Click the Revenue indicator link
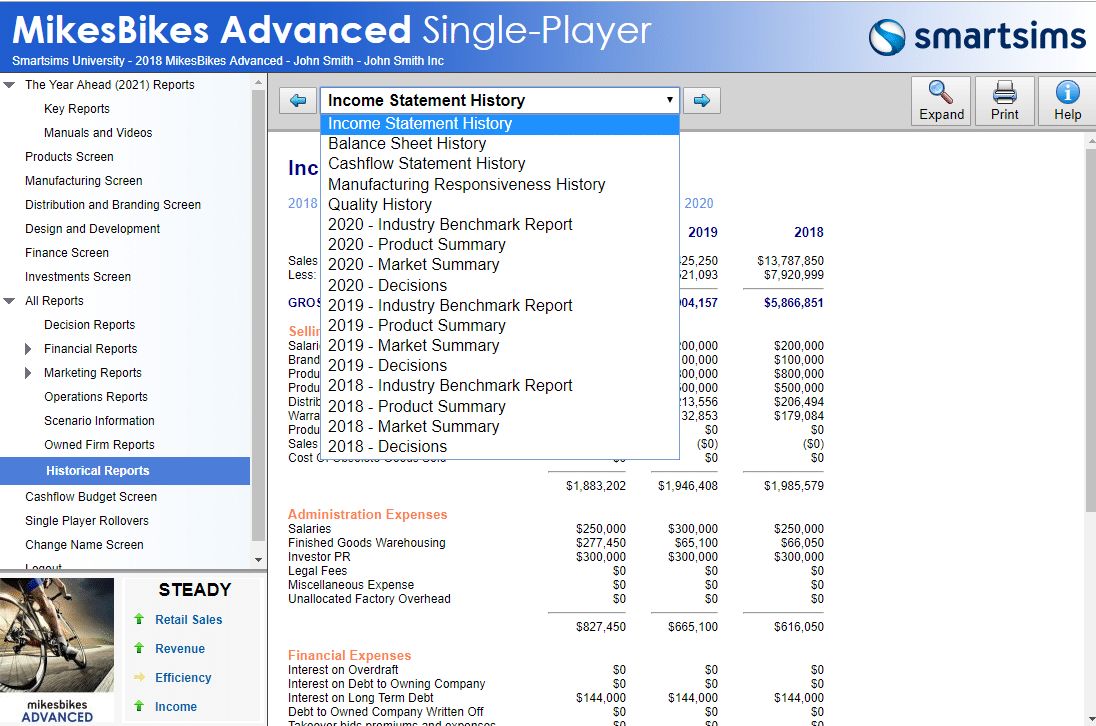The height and width of the screenshot is (726, 1096). [180, 649]
